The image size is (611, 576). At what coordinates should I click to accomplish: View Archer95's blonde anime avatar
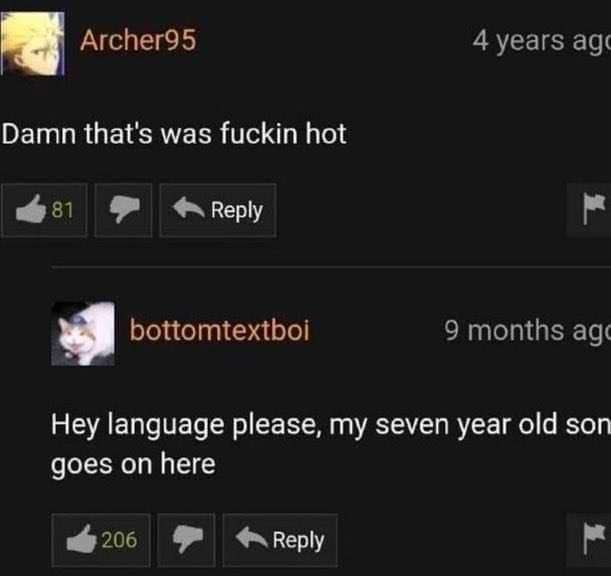tap(32, 43)
